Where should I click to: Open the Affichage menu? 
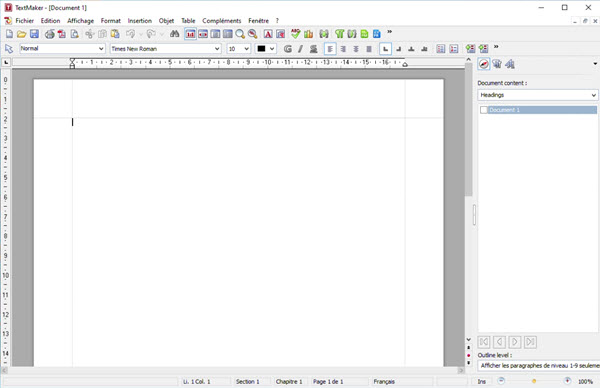coord(80,21)
